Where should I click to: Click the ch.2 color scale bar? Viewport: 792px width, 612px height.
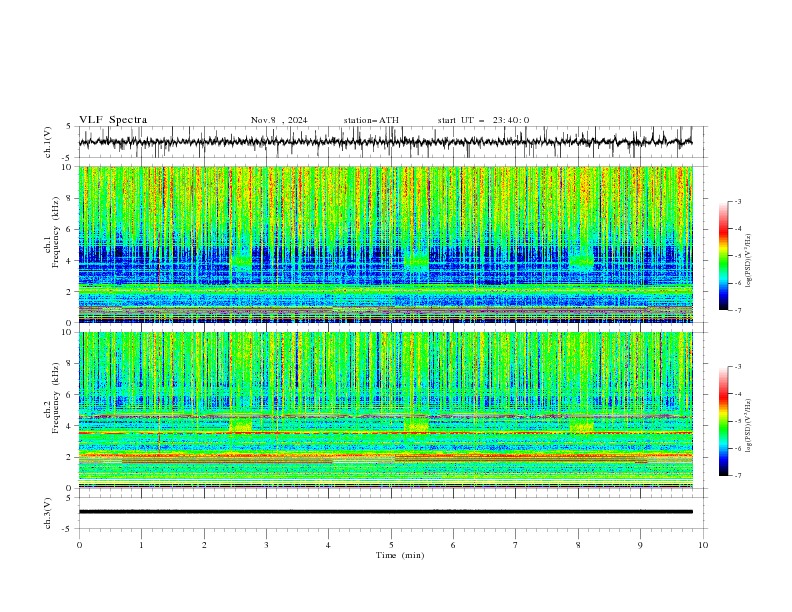pyautogui.click(x=723, y=421)
